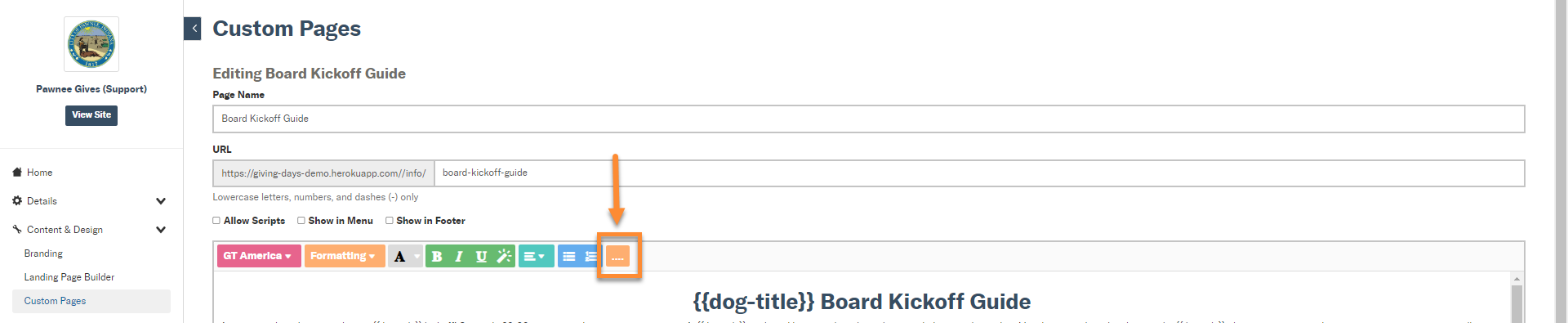Go to Branding in the sidebar
The height and width of the screenshot is (323, 1568).
pos(43,253)
